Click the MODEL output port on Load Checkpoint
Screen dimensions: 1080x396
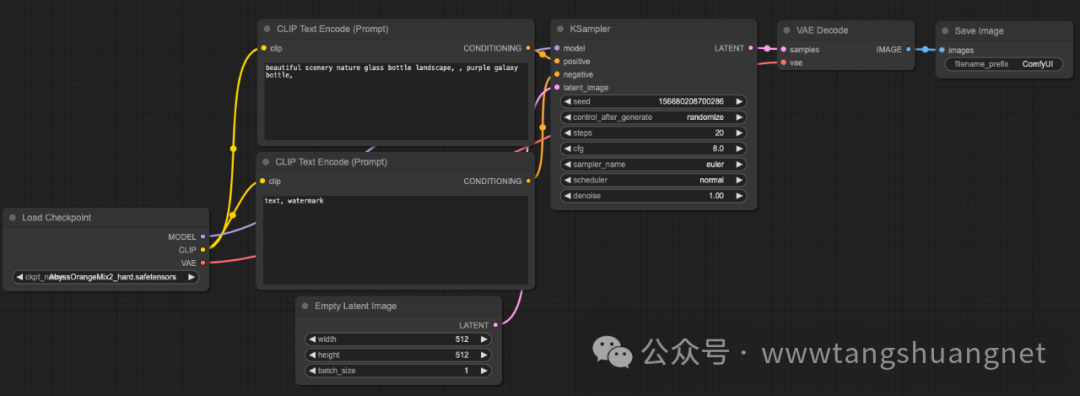click(x=202, y=237)
